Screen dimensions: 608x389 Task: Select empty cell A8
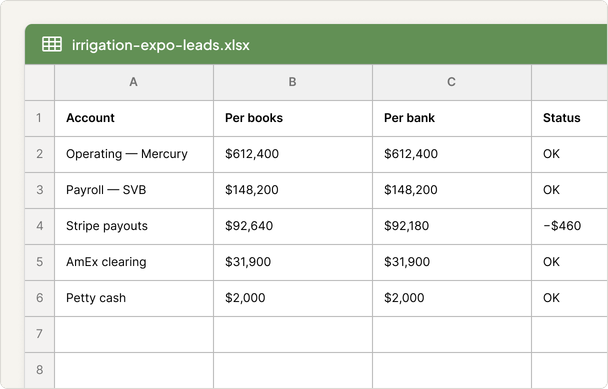134,370
